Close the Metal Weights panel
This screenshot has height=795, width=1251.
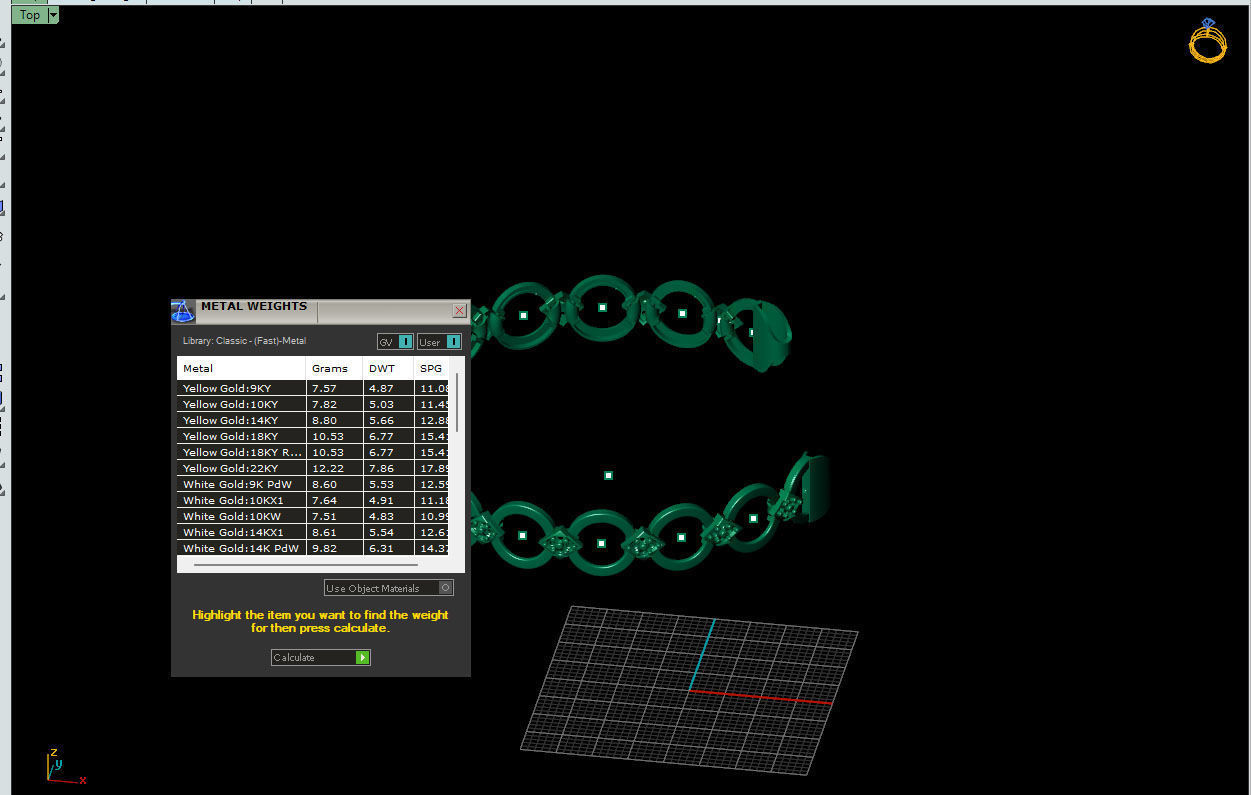459,311
